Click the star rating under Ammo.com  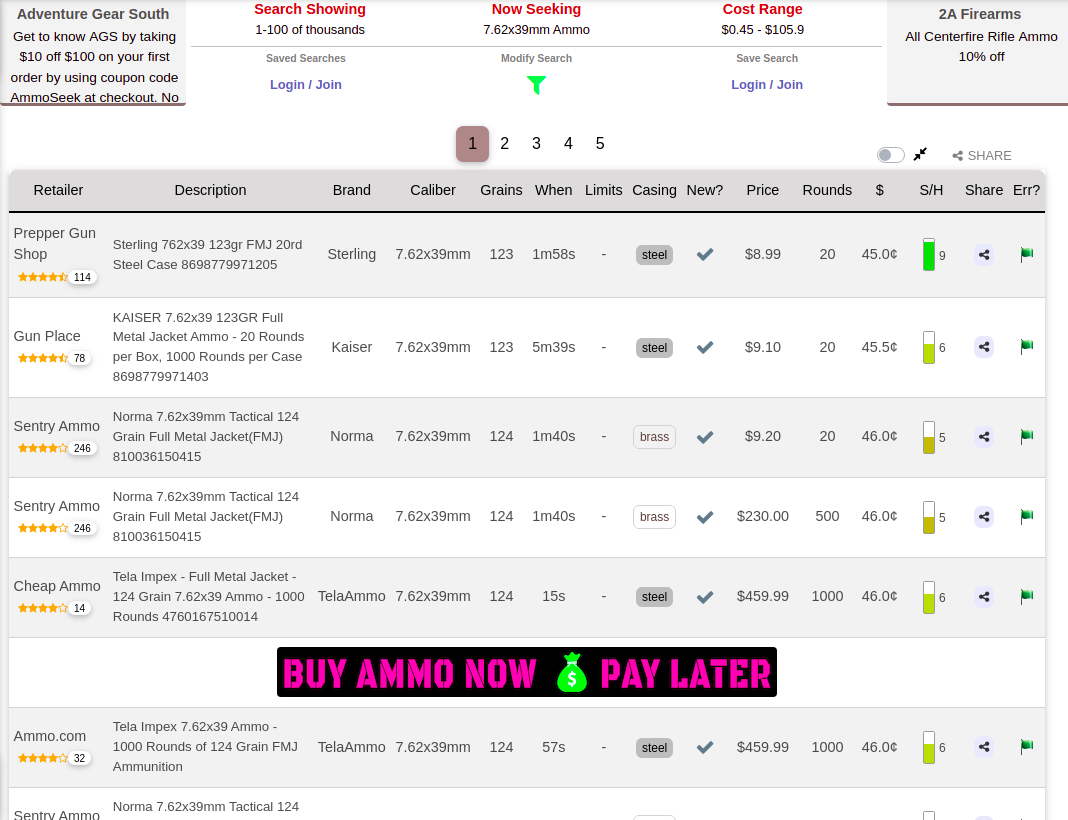43,758
